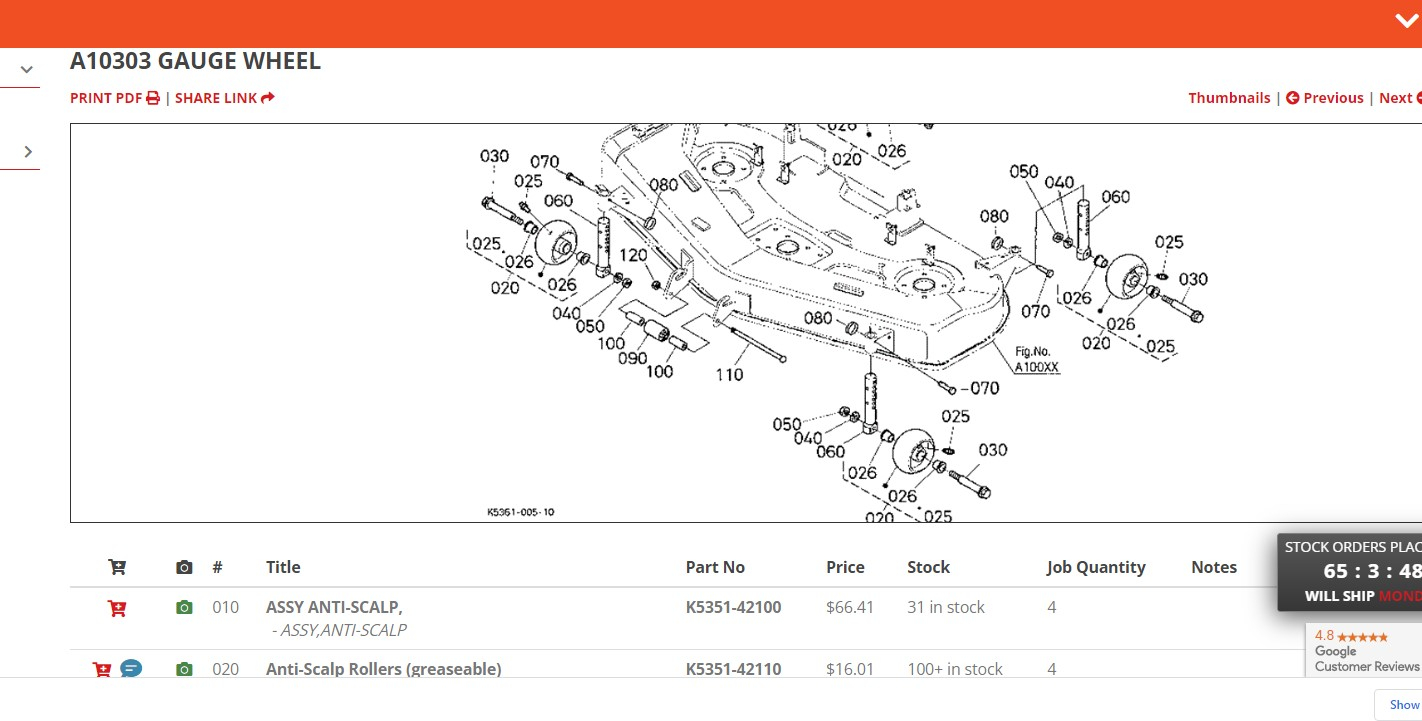Viewport: 1422px width, 721px height.
Task: Click the gauge wheel parts diagram
Action: click(745, 322)
